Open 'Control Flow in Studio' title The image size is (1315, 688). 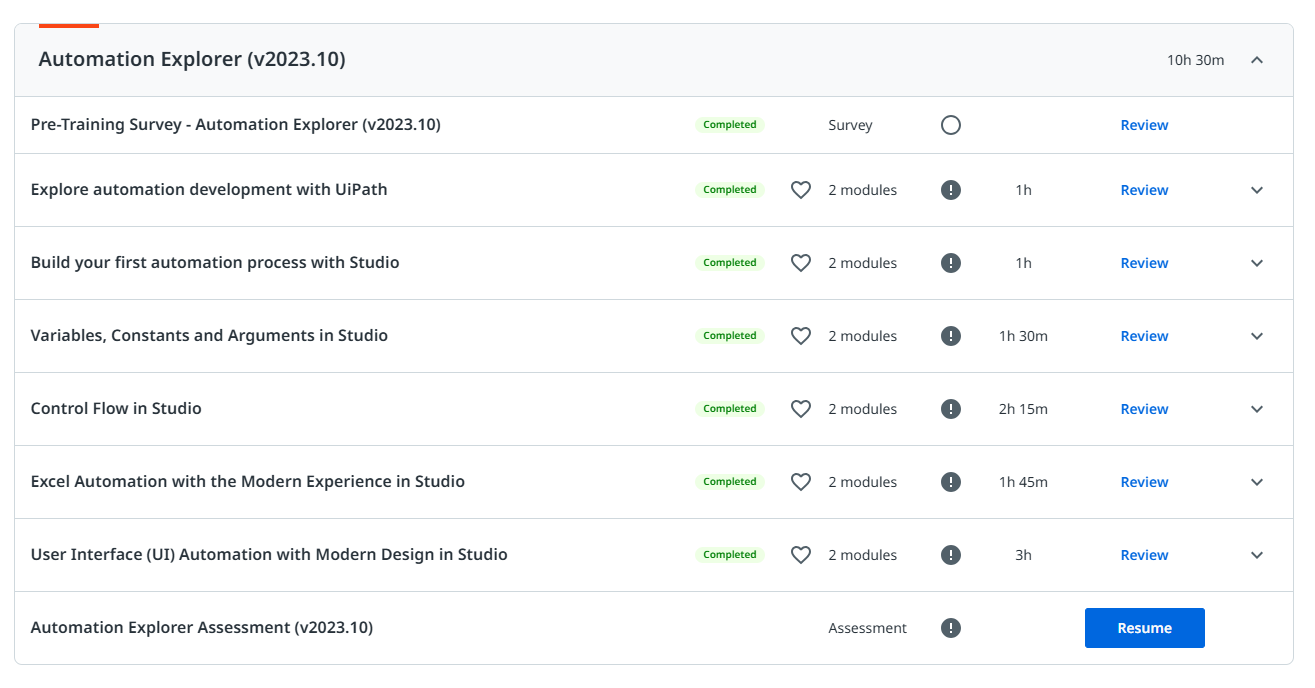(116, 409)
